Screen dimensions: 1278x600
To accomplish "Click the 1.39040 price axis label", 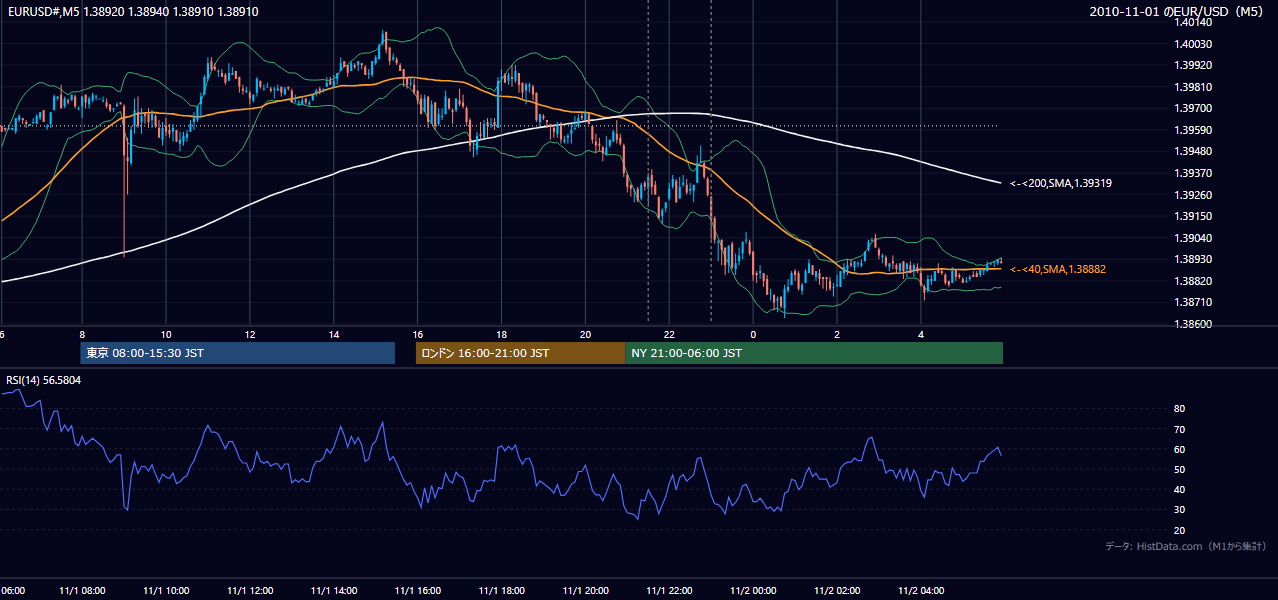I will coord(1195,238).
